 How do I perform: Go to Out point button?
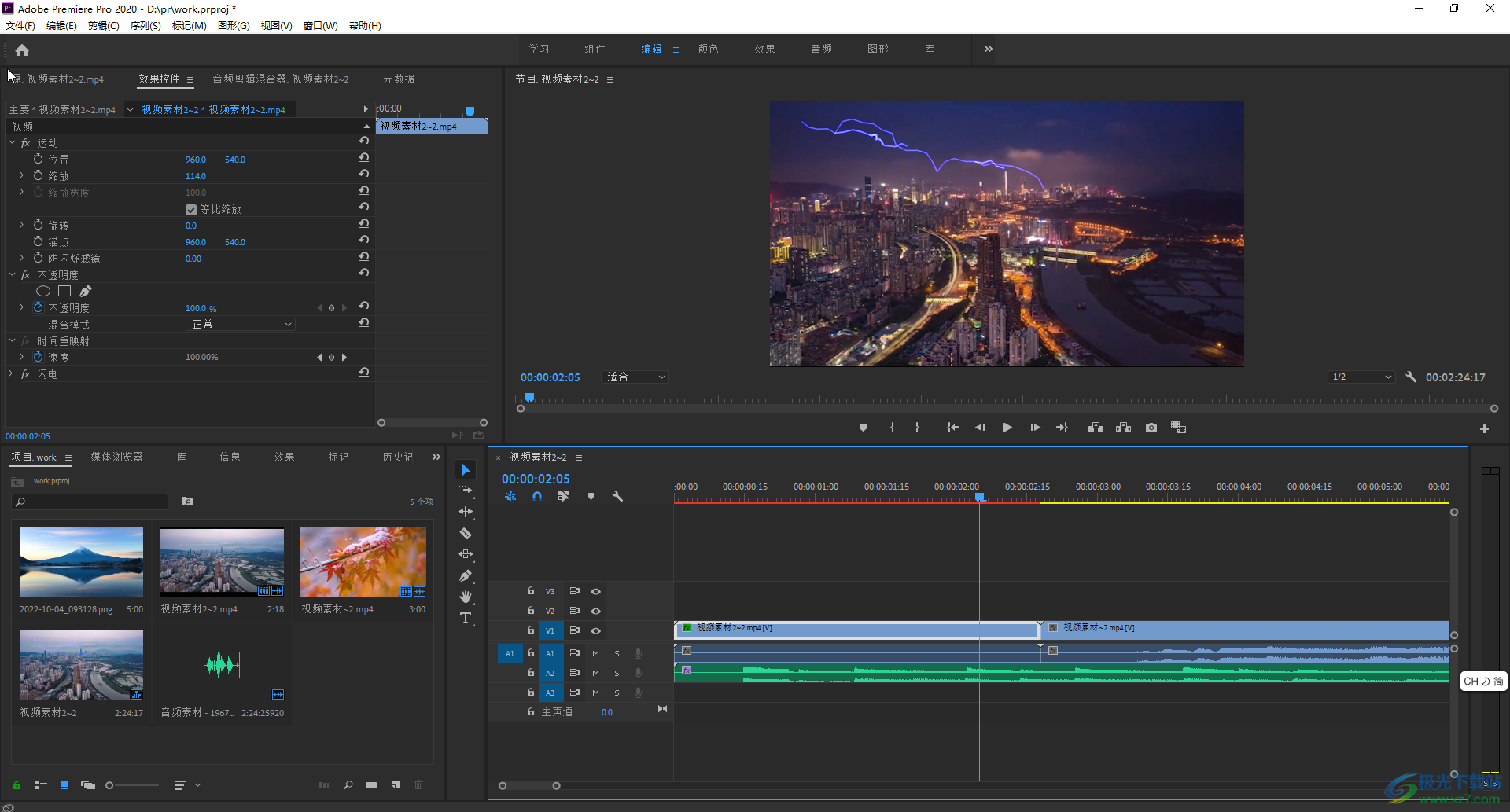click(x=1062, y=428)
